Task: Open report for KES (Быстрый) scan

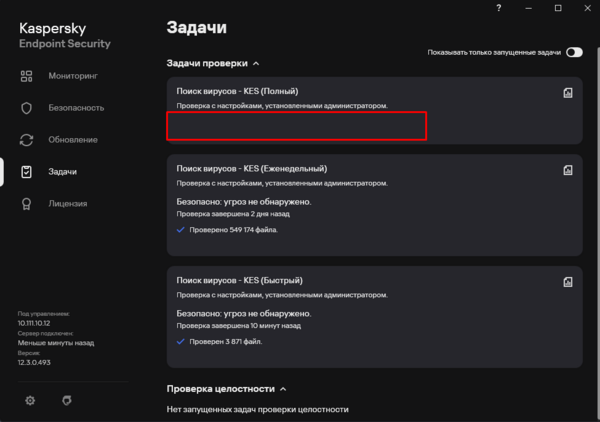Action: 567,281
